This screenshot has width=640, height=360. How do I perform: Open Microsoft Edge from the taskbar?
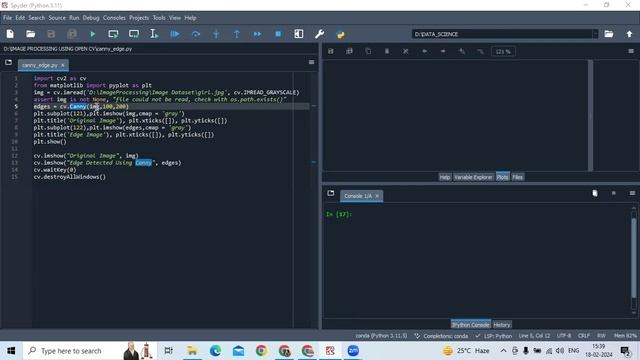(x=215, y=351)
